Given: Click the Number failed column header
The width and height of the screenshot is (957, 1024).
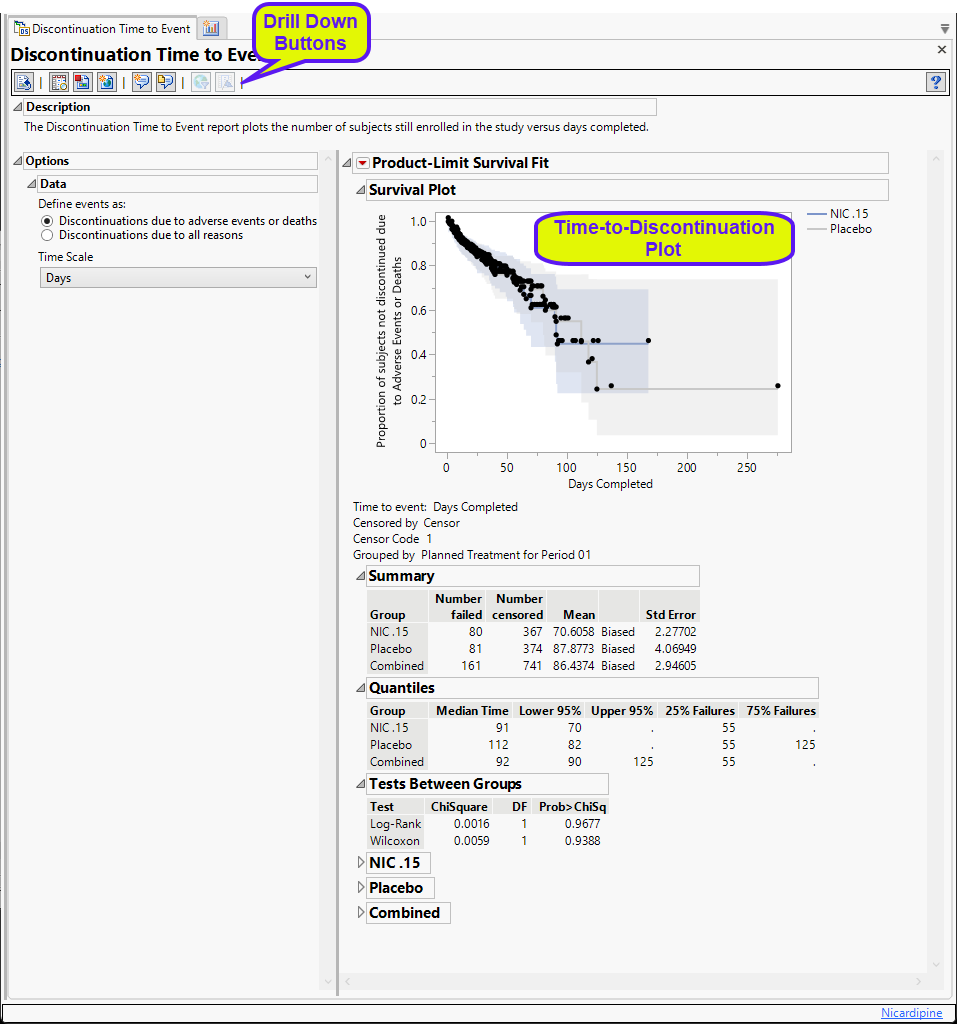Looking at the screenshot, I should pos(459,607).
